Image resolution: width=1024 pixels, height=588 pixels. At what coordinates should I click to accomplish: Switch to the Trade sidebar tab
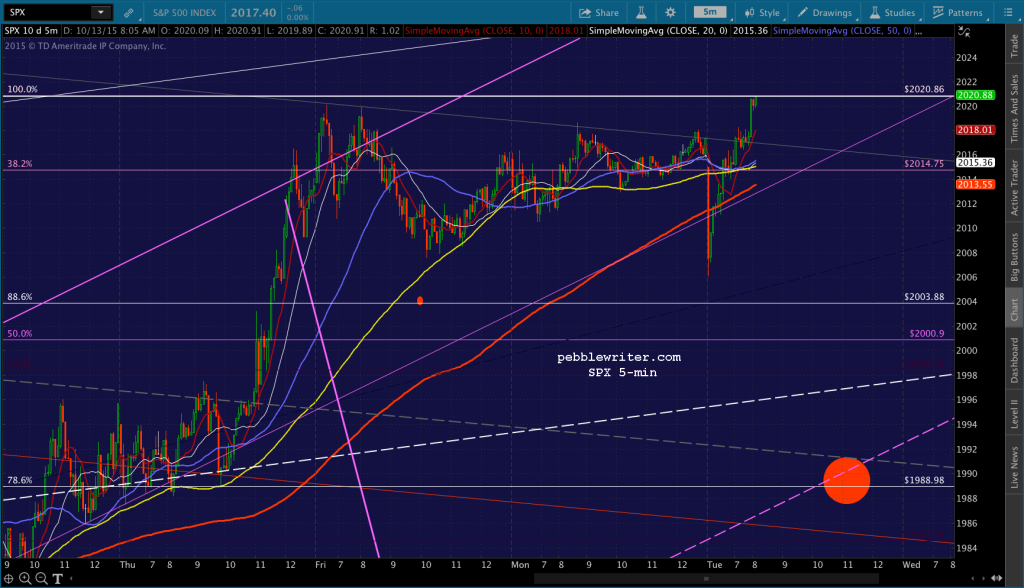point(1014,46)
